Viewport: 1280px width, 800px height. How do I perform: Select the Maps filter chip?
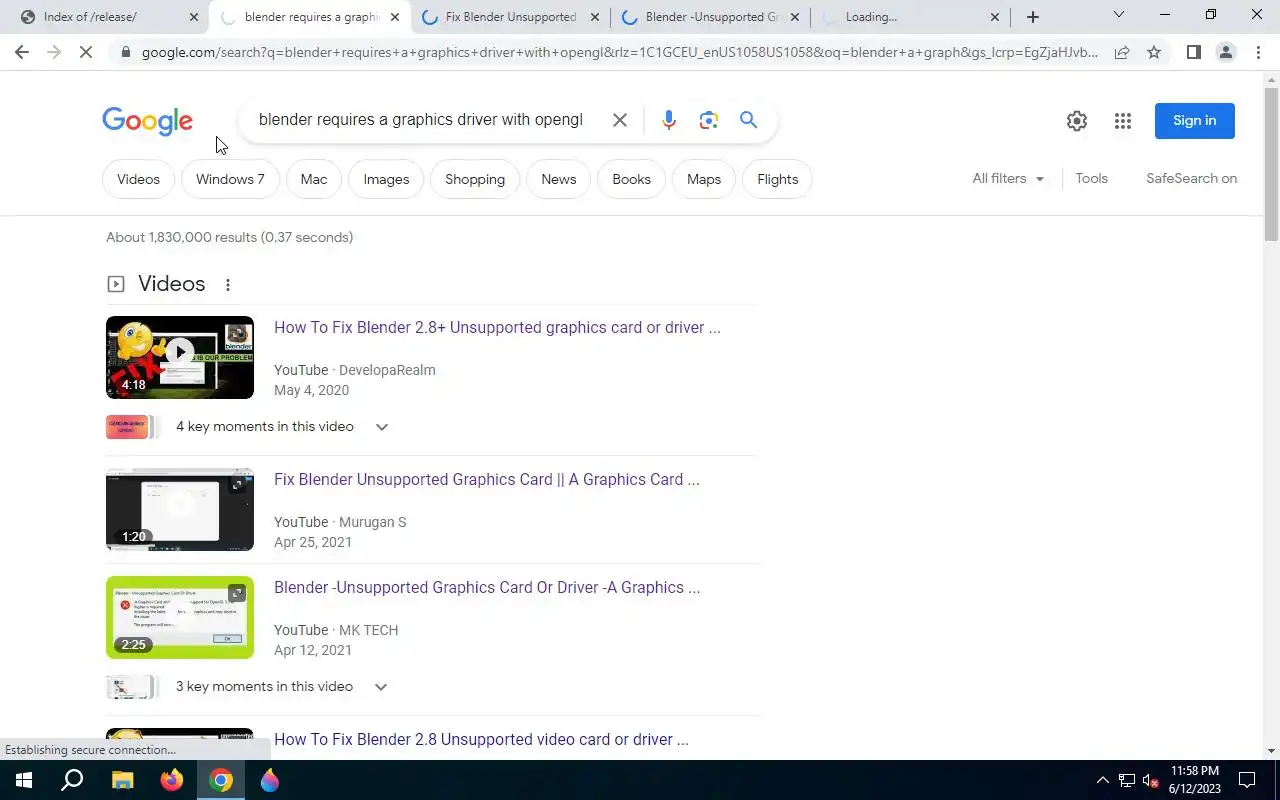(704, 179)
